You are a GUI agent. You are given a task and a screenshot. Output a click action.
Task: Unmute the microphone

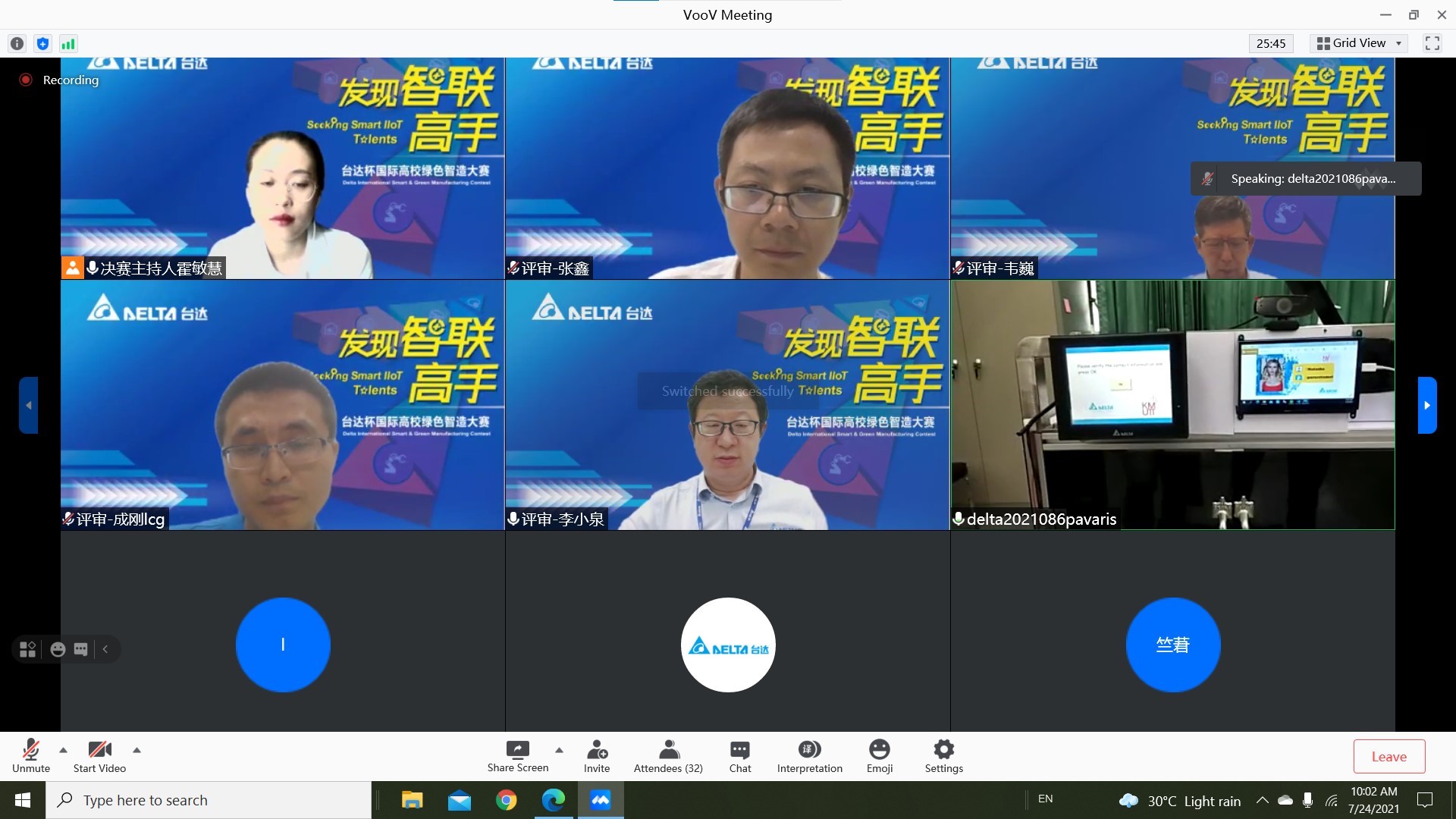coord(31,756)
